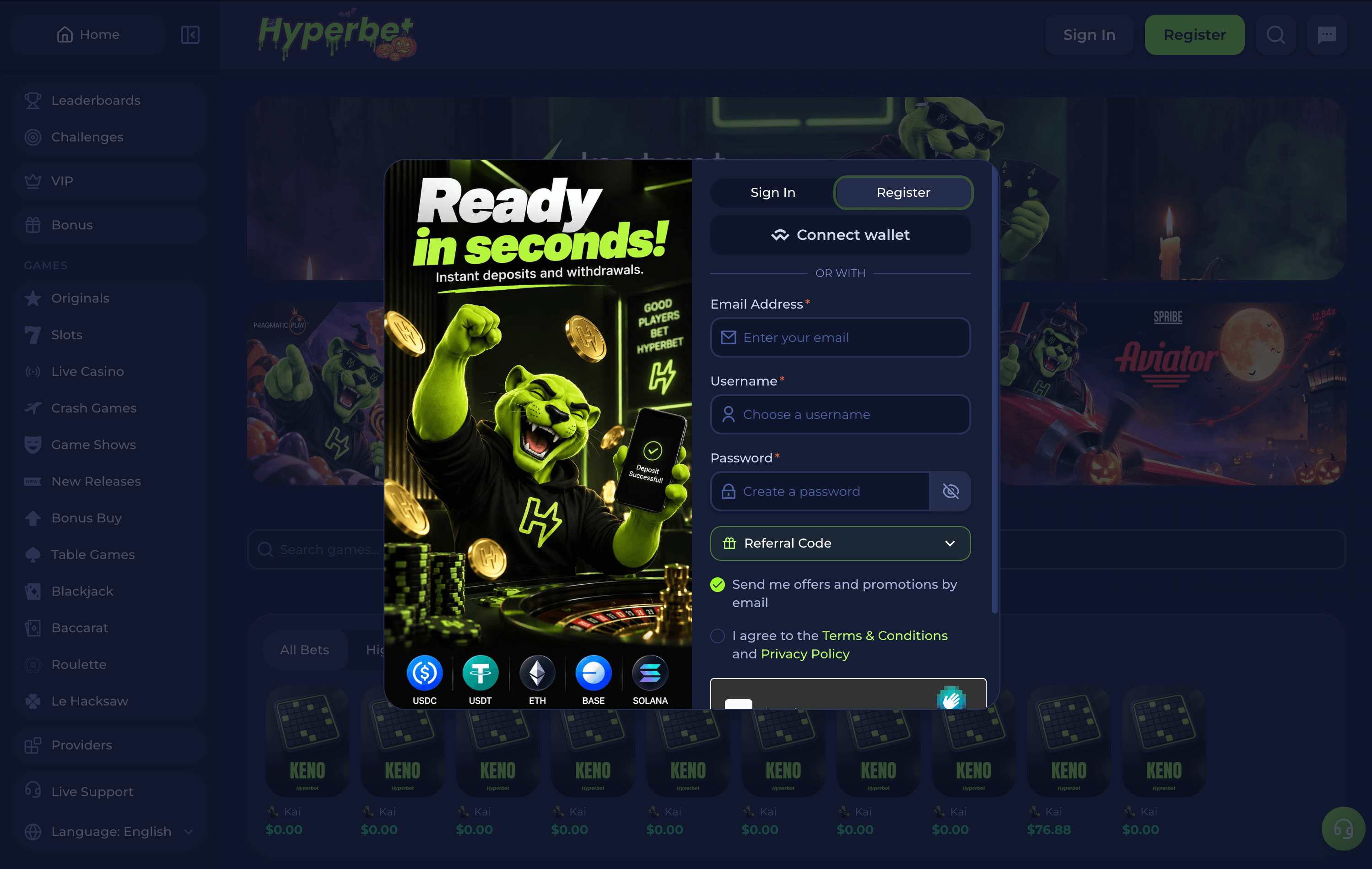The image size is (1372, 869).
Task: Click the Connect wallet button
Action: point(840,235)
